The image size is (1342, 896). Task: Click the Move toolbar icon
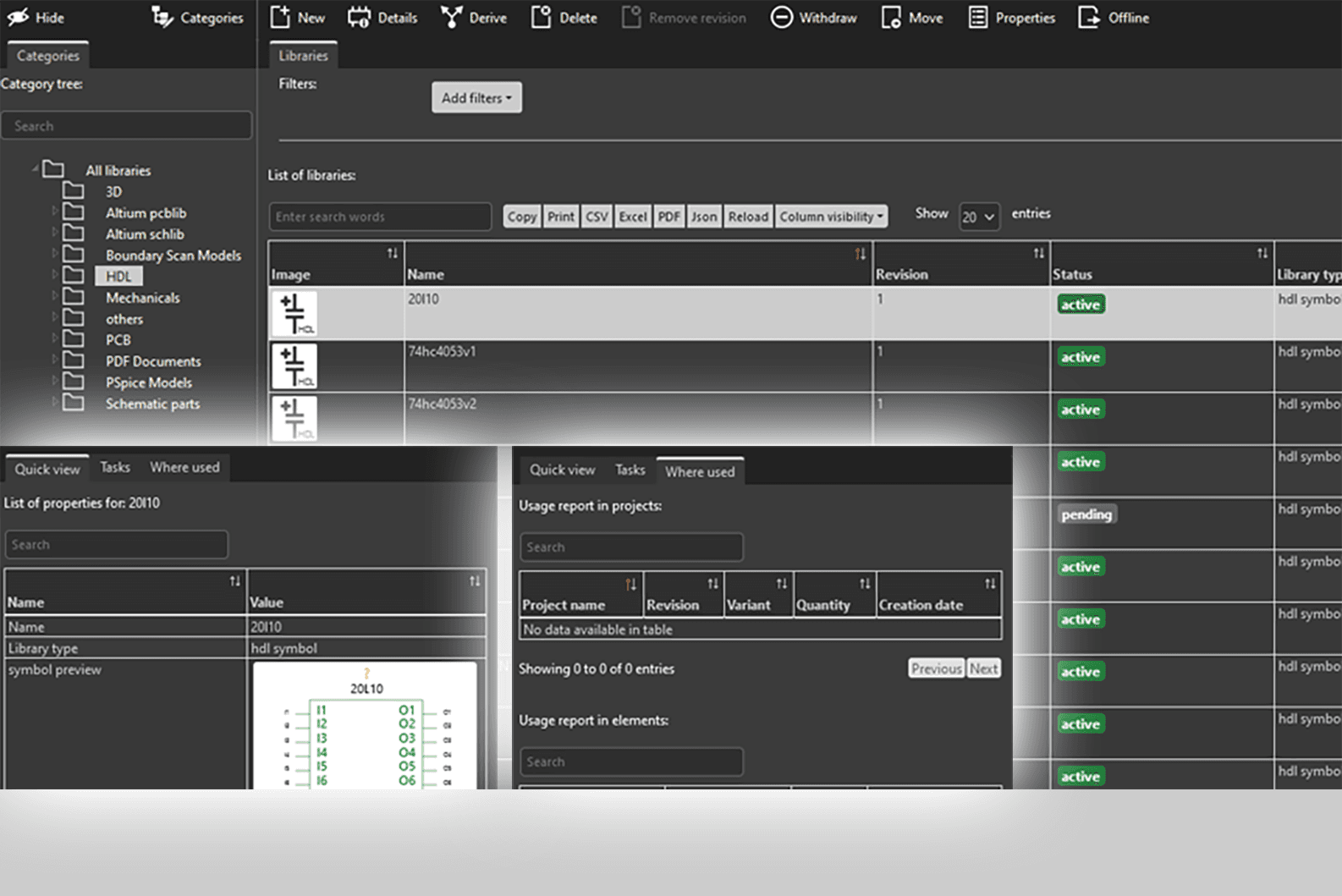pos(891,17)
